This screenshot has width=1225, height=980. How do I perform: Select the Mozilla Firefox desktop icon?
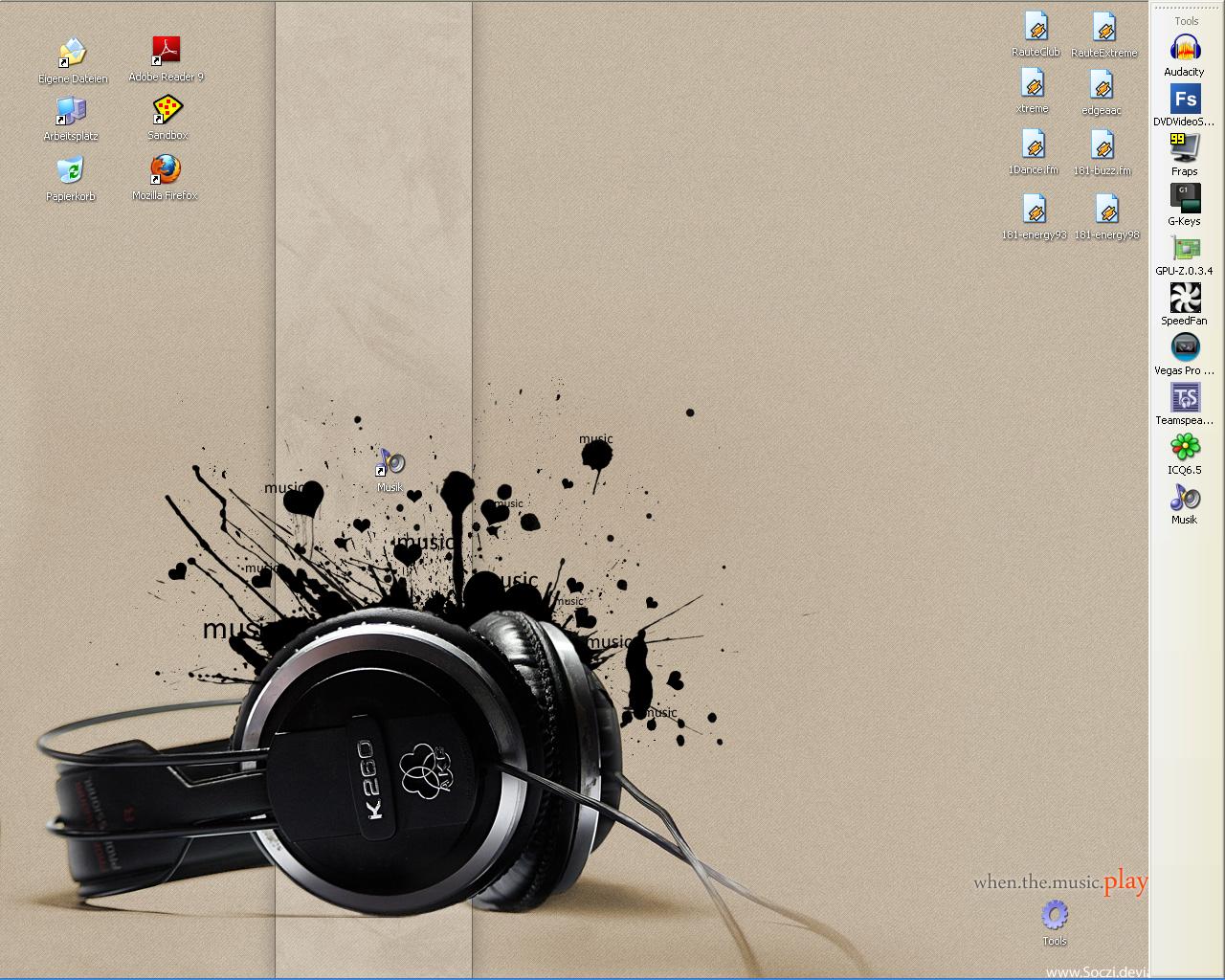[165, 170]
